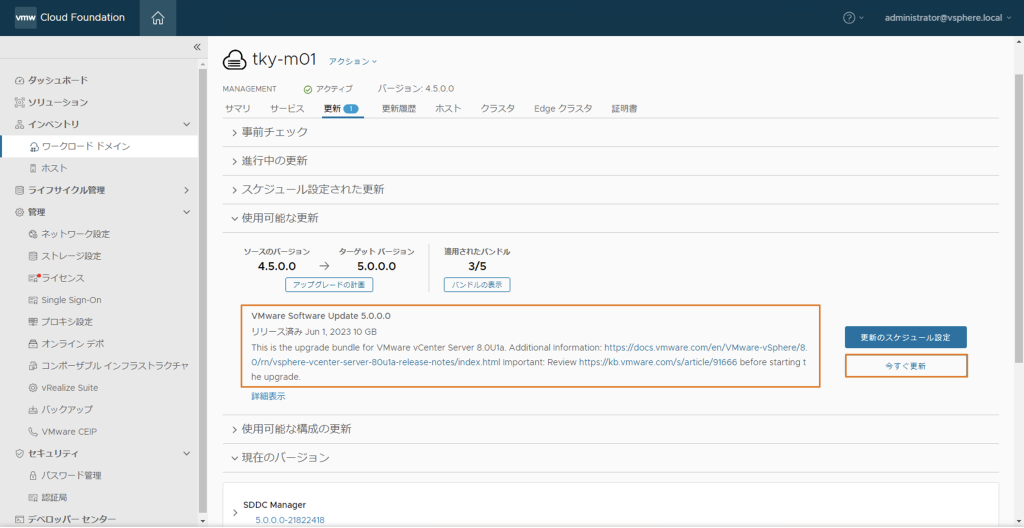The width and height of the screenshot is (1024, 528).
Task: Select the ホスト icon under inventory
Action: coord(33,168)
